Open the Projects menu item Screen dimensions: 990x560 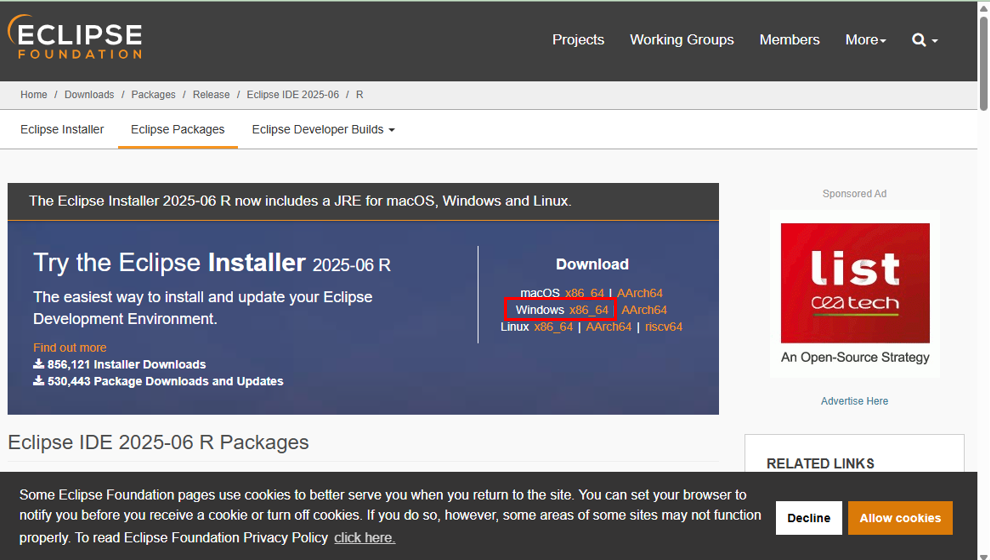point(578,40)
